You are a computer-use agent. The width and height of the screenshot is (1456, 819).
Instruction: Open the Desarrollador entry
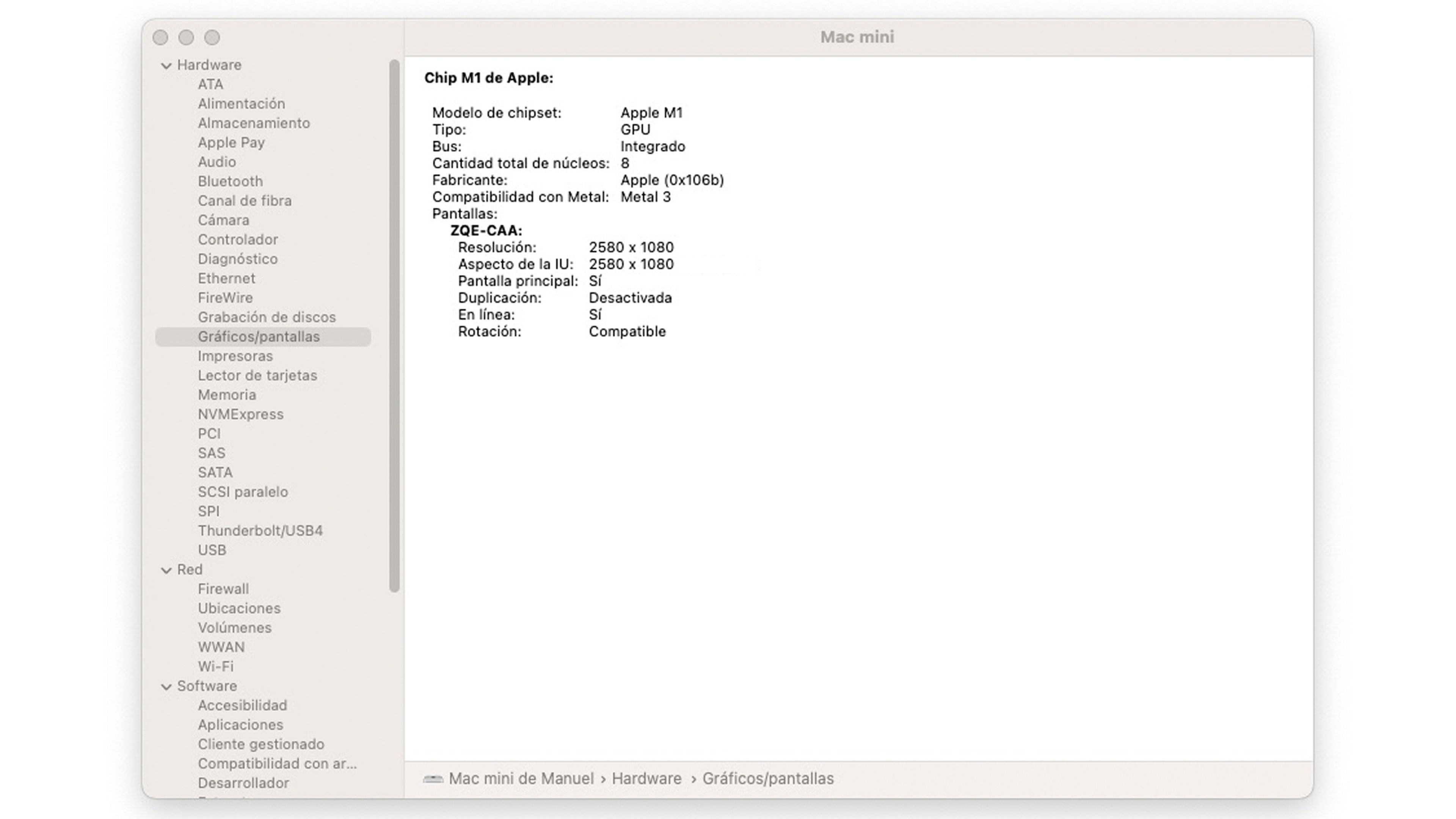click(x=243, y=783)
